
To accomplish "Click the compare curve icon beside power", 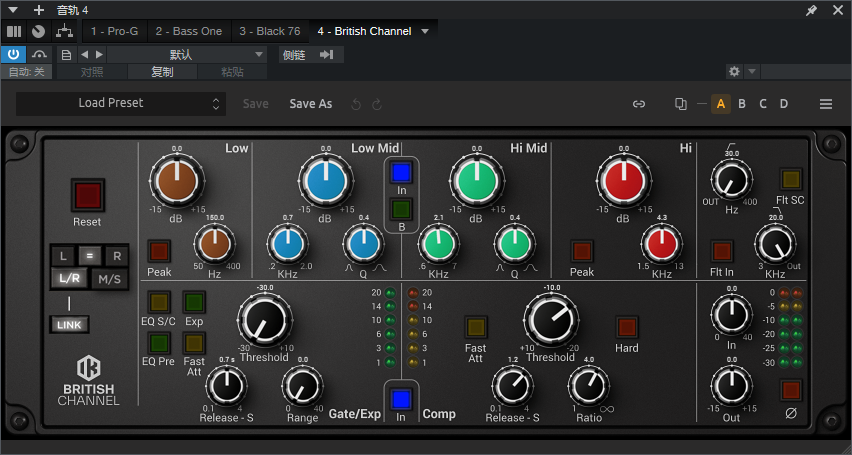I will (x=39, y=54).
